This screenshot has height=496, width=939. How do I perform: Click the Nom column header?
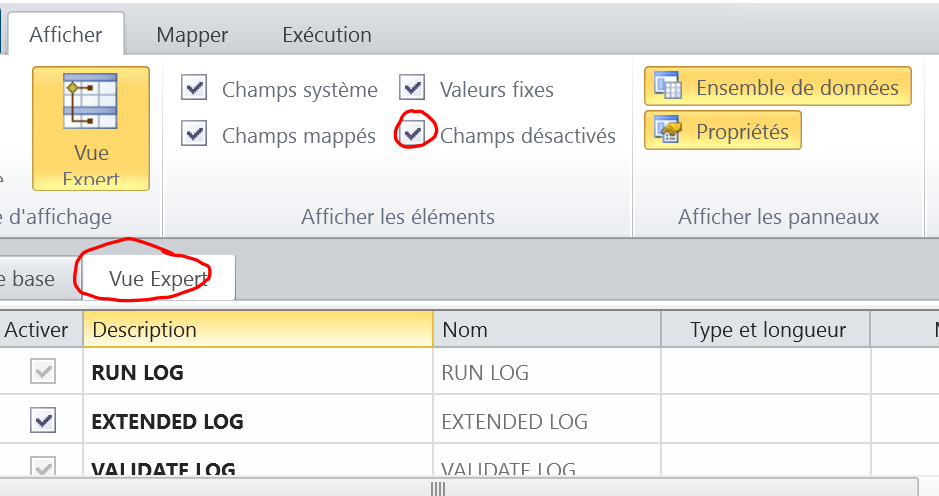pos(547,329)
